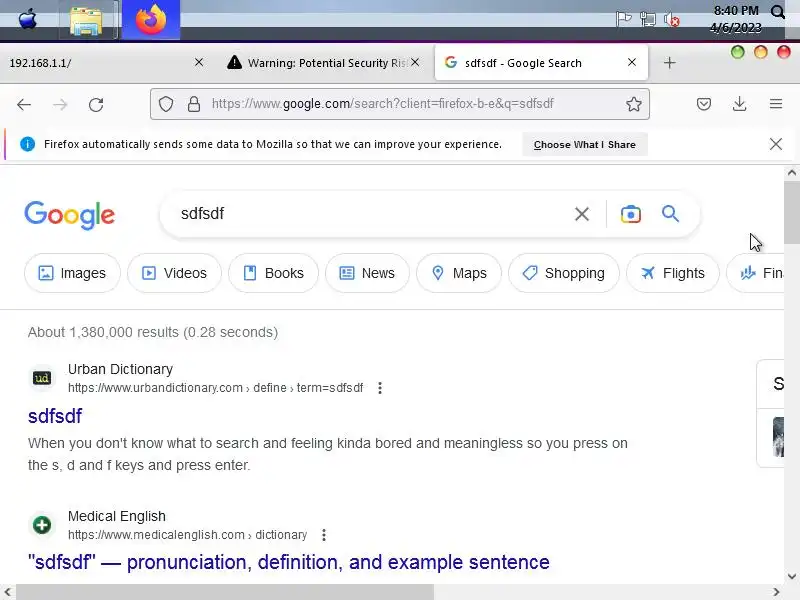Open more options for Urban Dictionary result
The height and width of the screenshot is (600, 800).
(380, 388)
